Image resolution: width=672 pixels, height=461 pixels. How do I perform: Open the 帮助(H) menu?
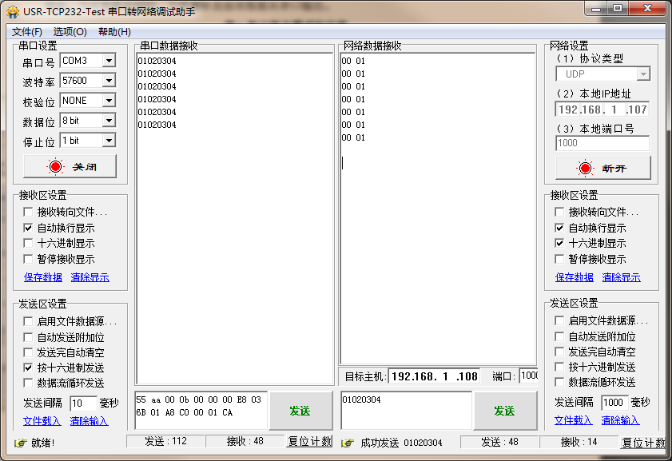(114, 32)
